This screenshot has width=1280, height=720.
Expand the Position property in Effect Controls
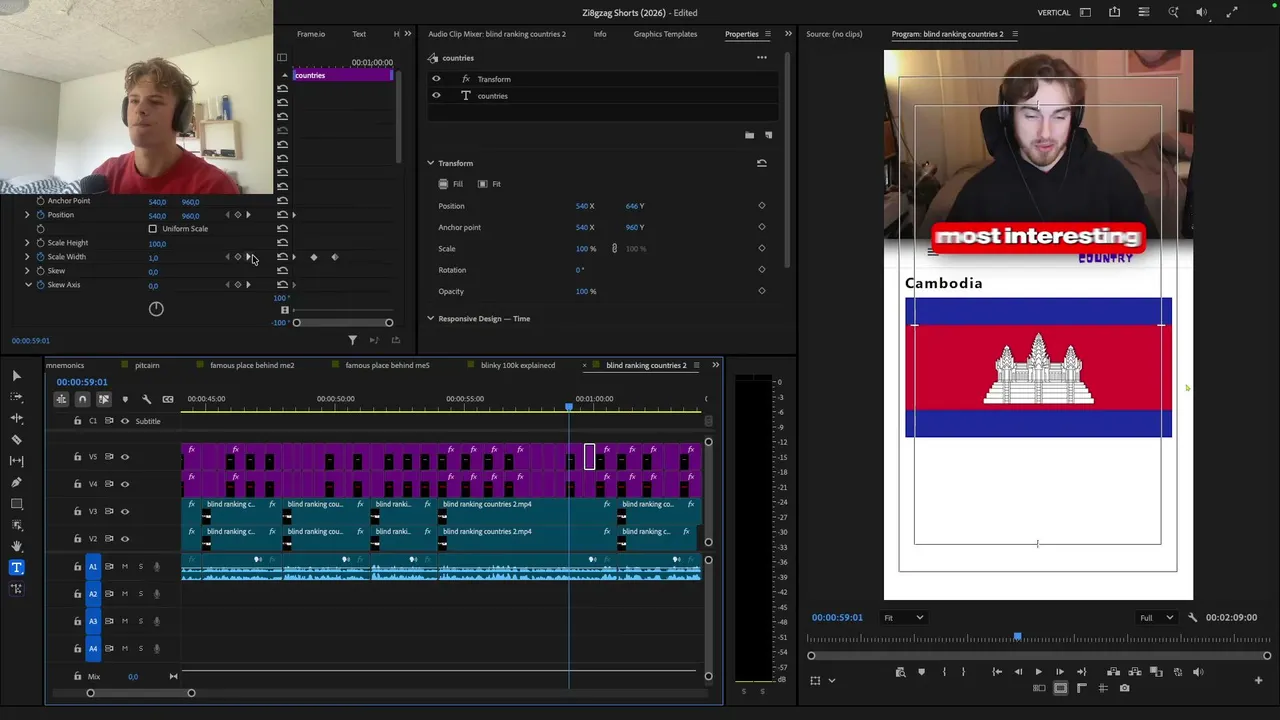(27, 215)
